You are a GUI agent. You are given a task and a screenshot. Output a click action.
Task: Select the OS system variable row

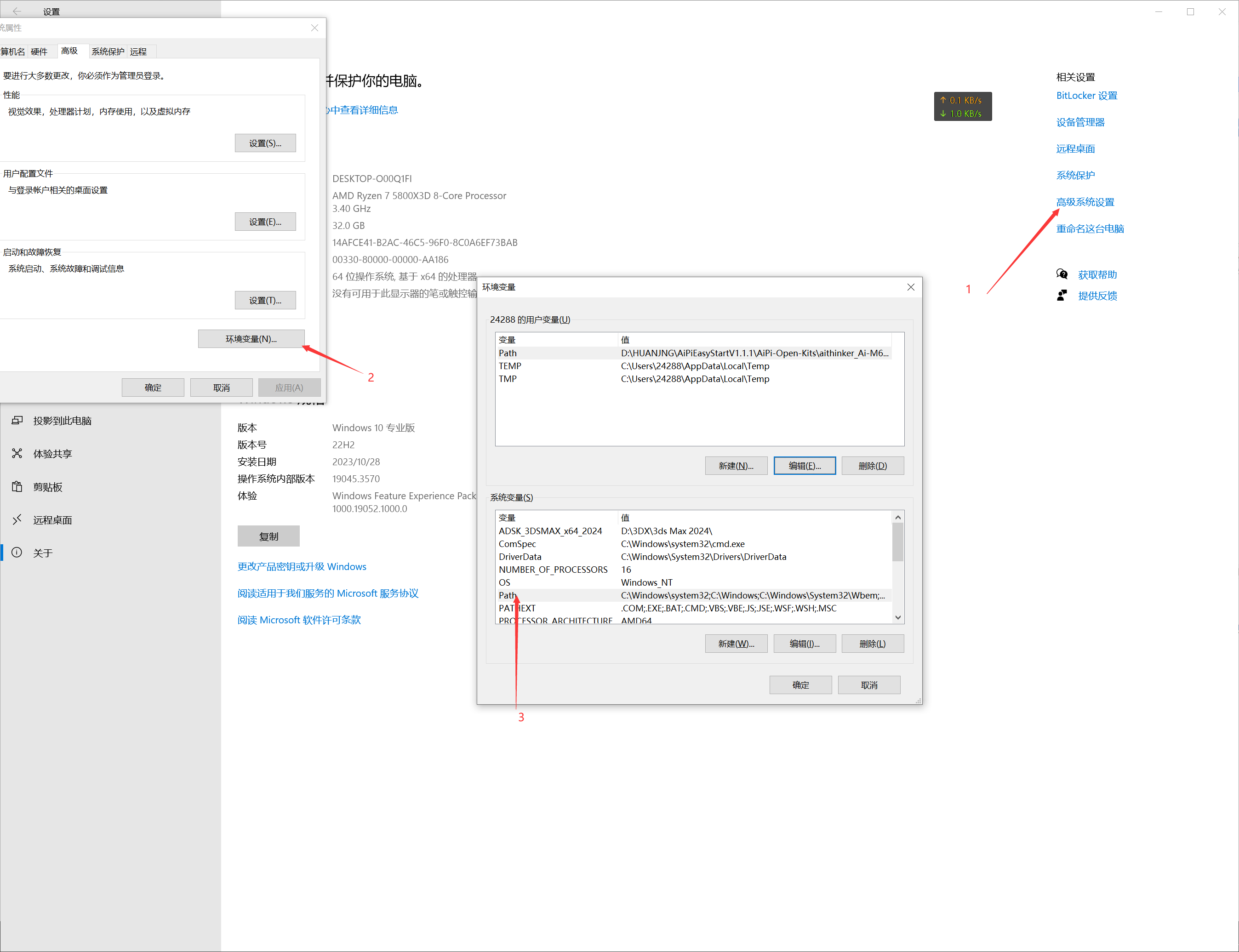[694, 582]
